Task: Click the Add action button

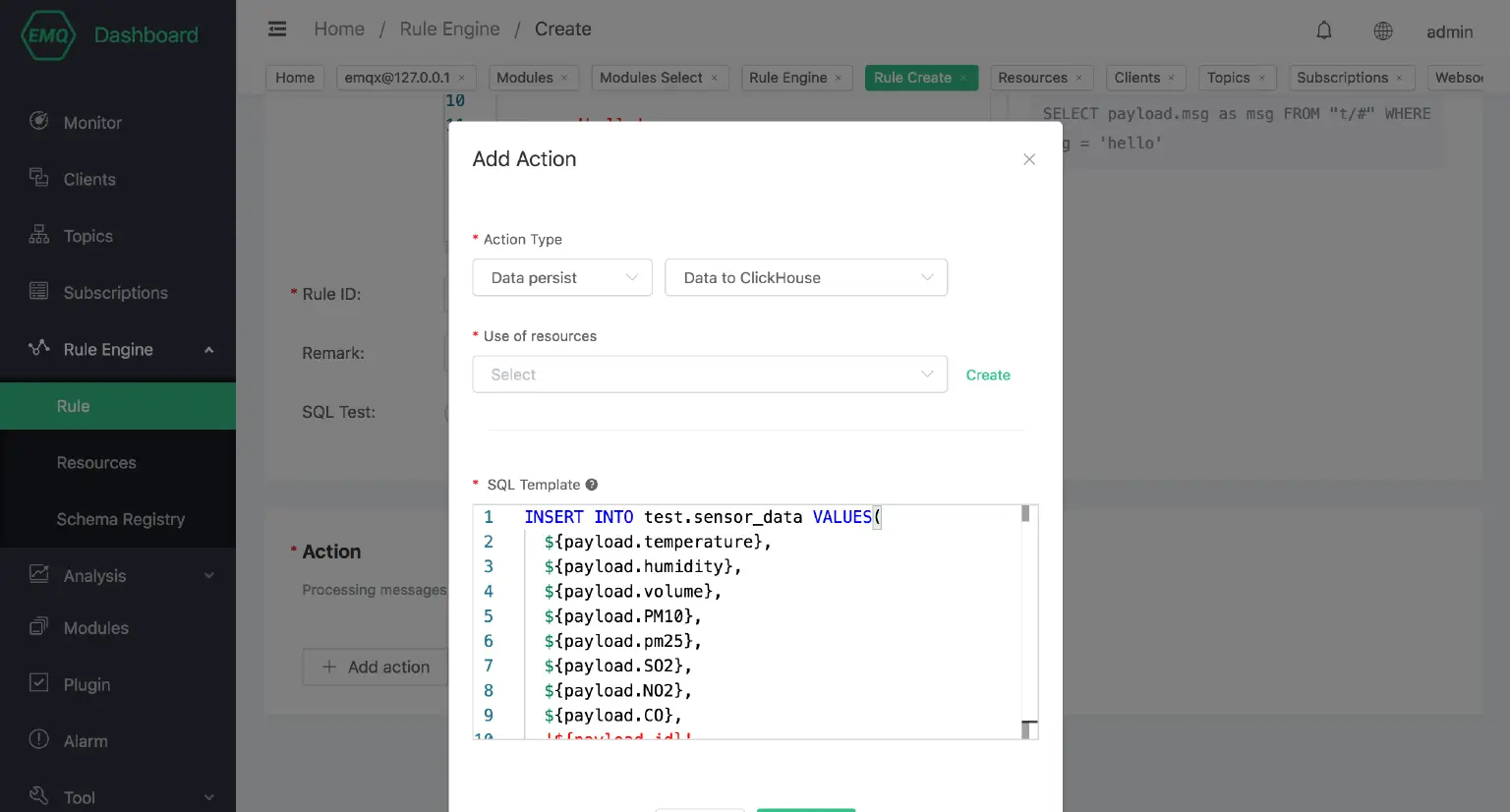Action: tap(376, 667)
